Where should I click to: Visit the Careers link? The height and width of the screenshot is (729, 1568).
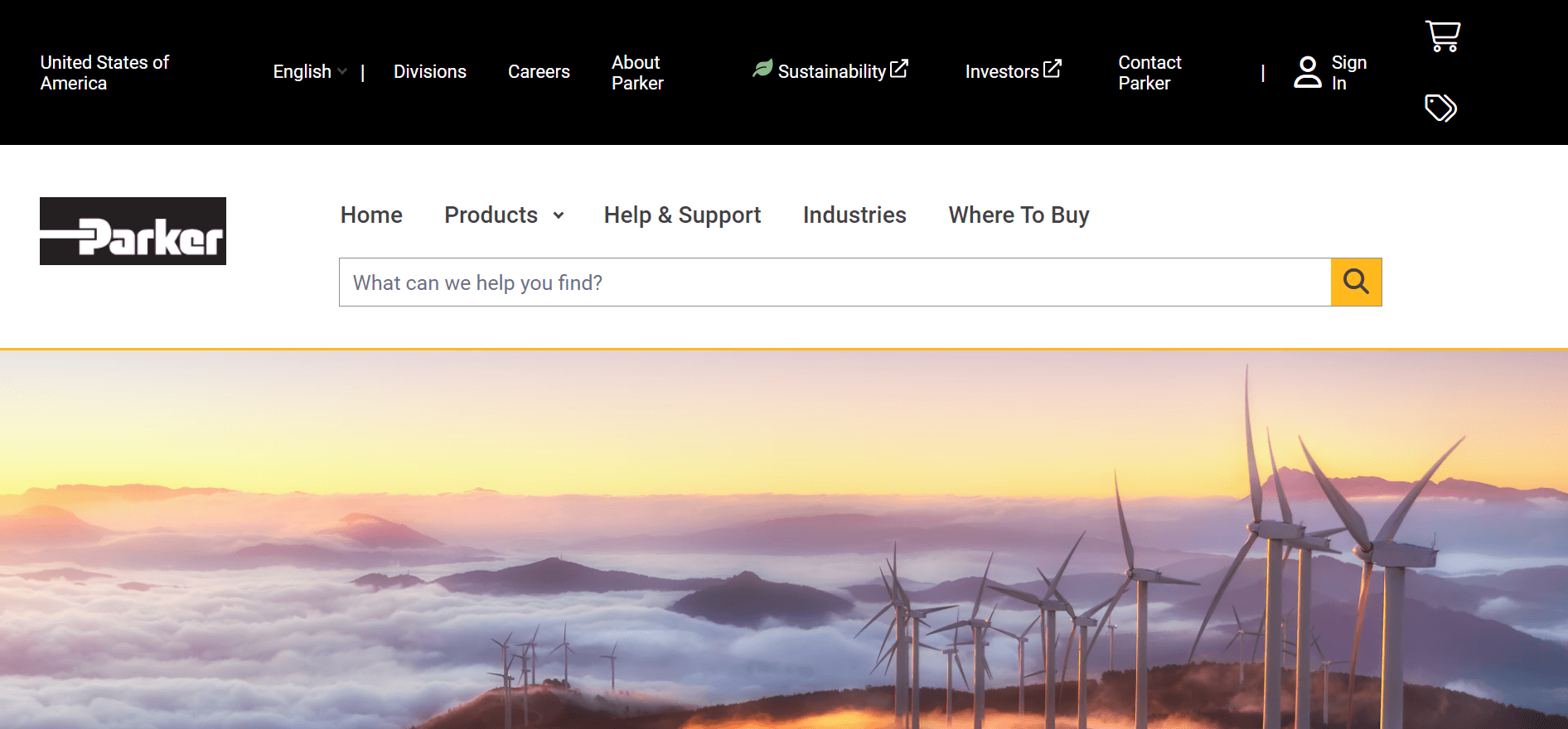point(539,72)
